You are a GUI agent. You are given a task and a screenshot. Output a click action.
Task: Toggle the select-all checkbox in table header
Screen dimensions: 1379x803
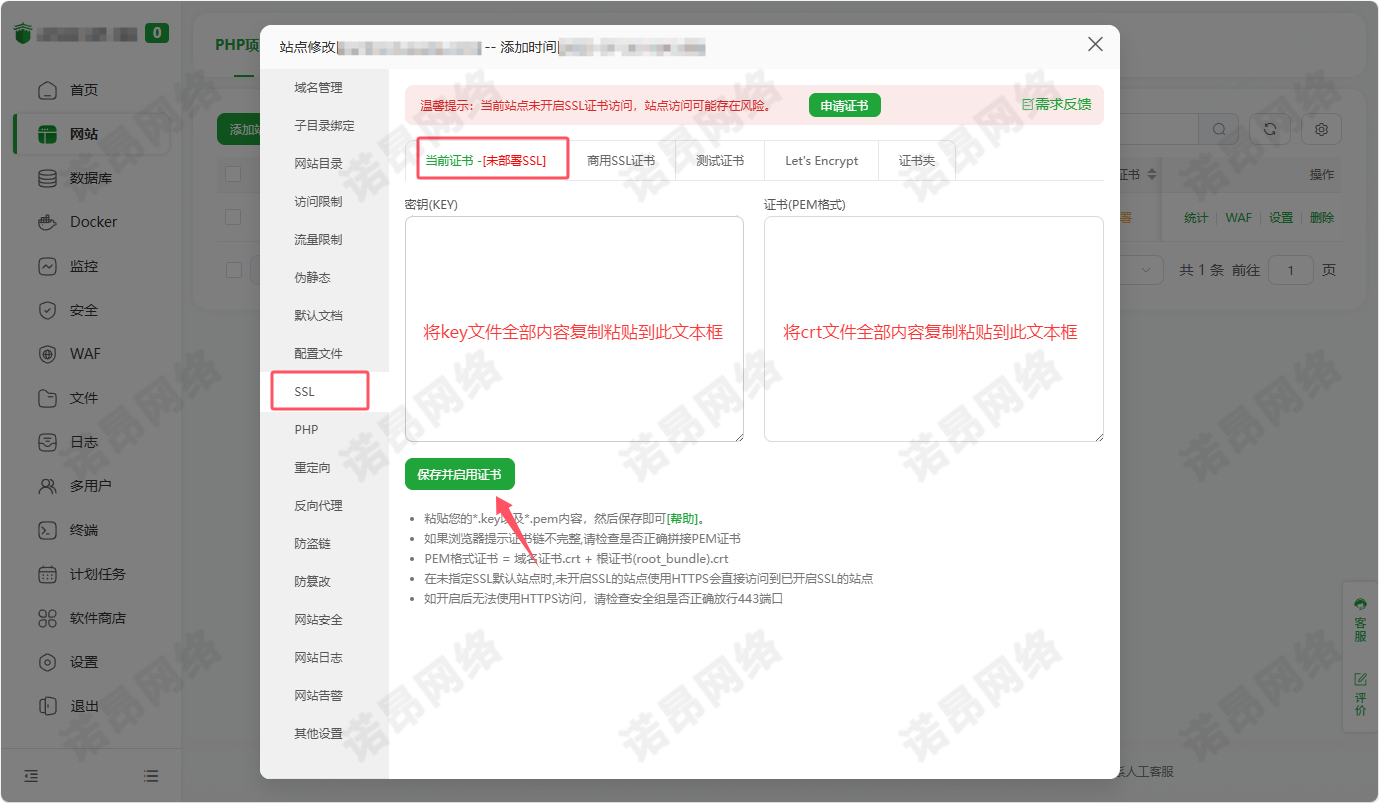(233, 174)
